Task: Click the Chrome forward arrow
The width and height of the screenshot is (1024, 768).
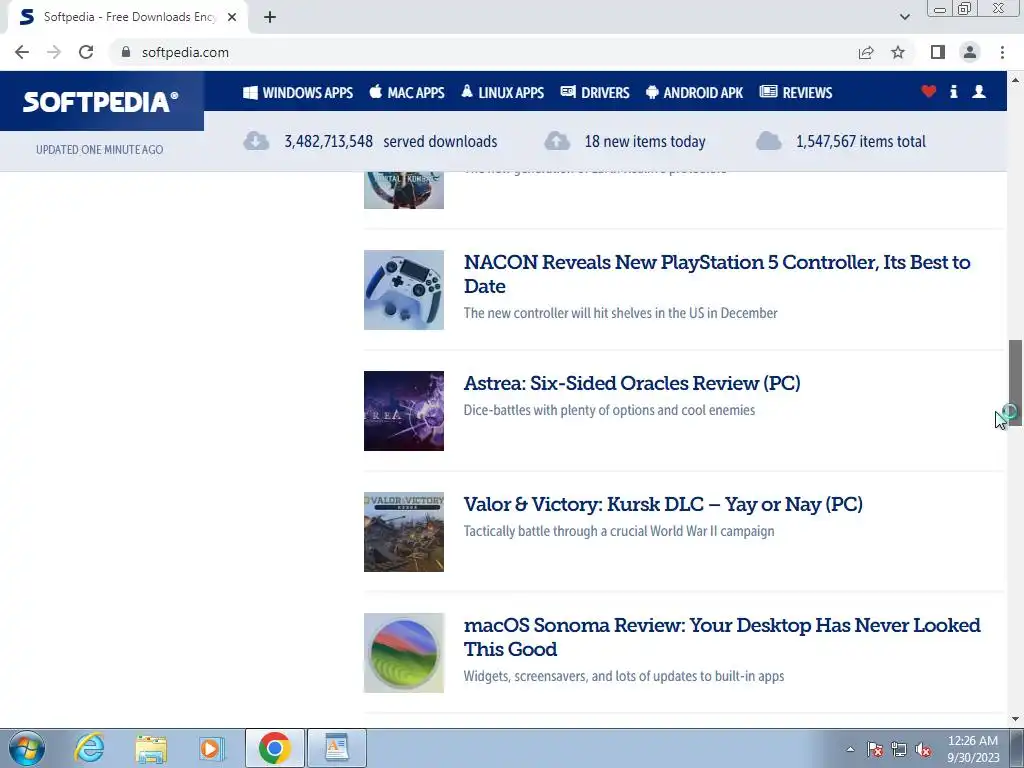Action: pos(54,52)
